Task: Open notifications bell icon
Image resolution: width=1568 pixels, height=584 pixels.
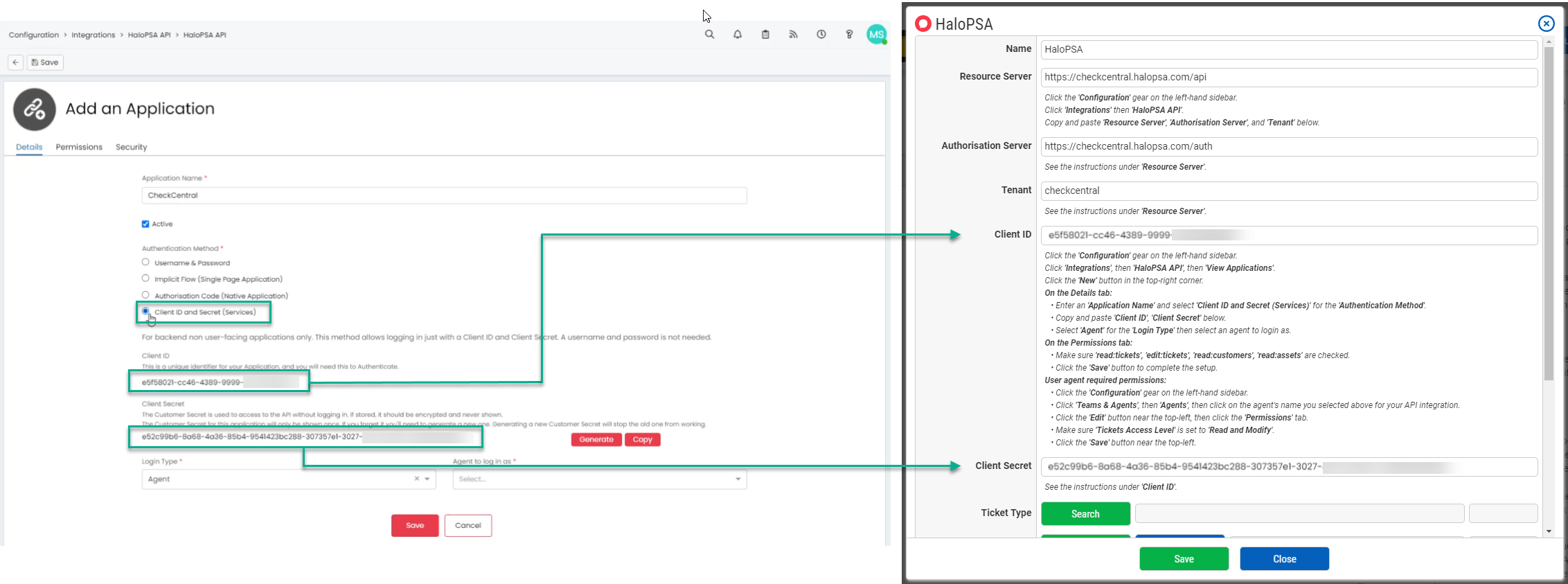Action: click(x=738, y=34)
